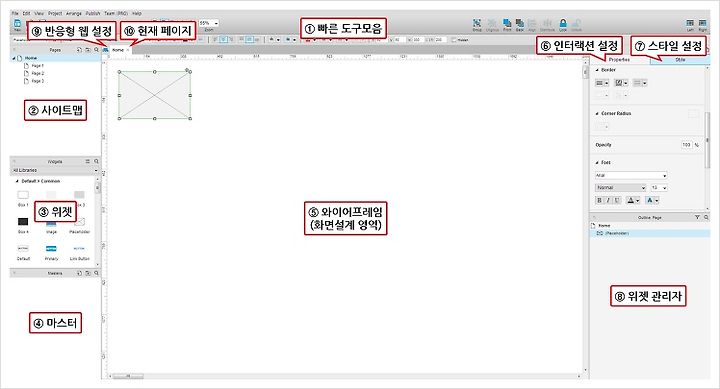720x389 pixels.
Task: Toggle Underline in Font section
Action: click(617, 200)
